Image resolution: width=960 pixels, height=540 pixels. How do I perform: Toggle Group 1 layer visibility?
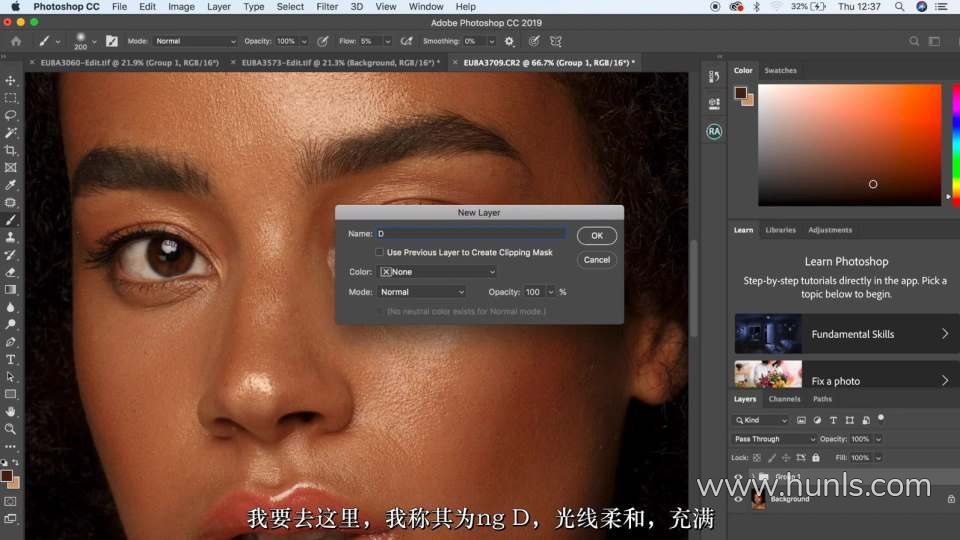739,477
